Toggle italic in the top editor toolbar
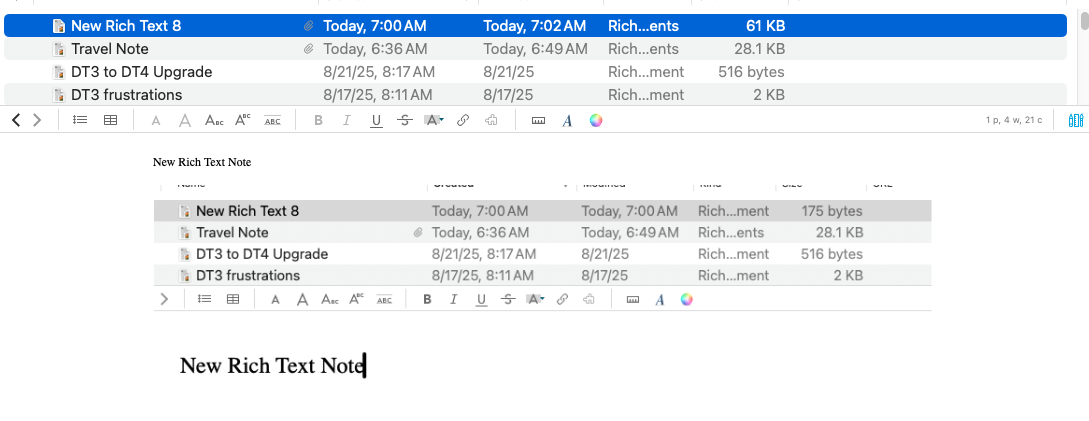 click(x=347, y=120)
